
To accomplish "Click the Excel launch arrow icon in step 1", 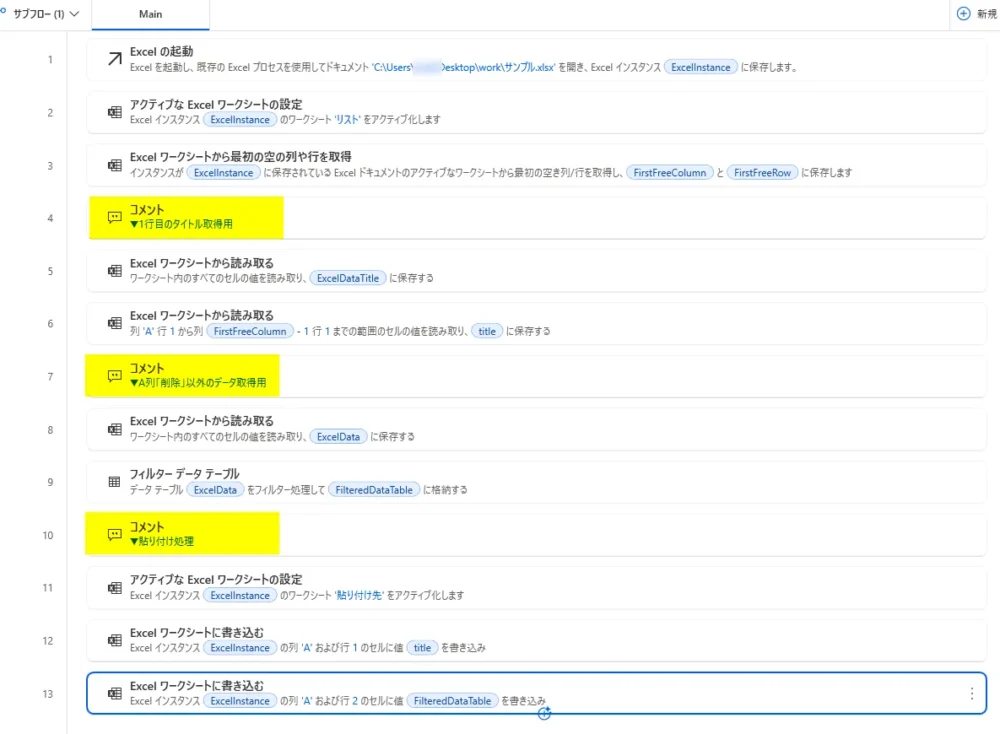I will click(114, 59).
